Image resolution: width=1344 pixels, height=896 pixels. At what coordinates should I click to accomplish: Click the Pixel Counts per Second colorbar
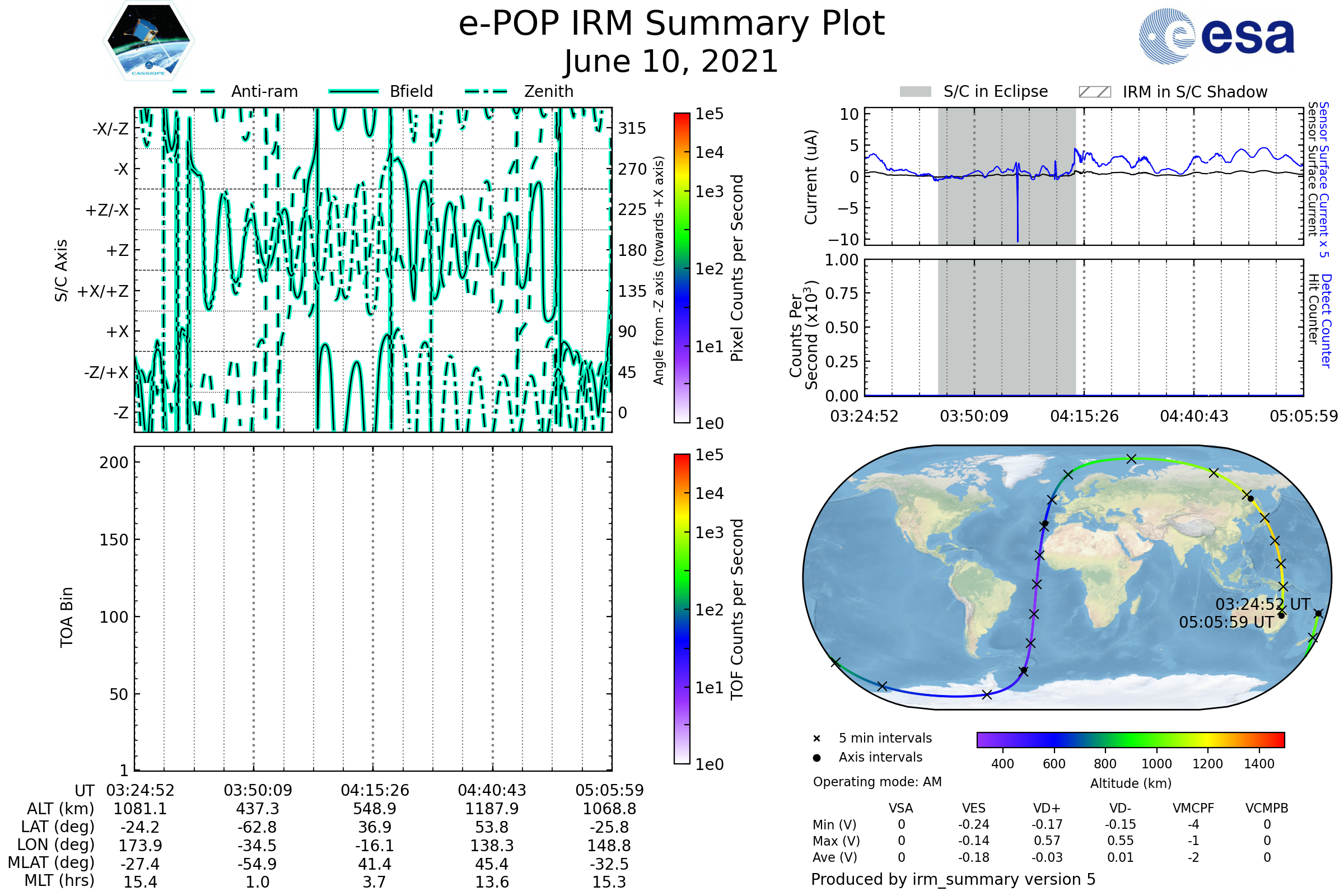pos(682,269)
